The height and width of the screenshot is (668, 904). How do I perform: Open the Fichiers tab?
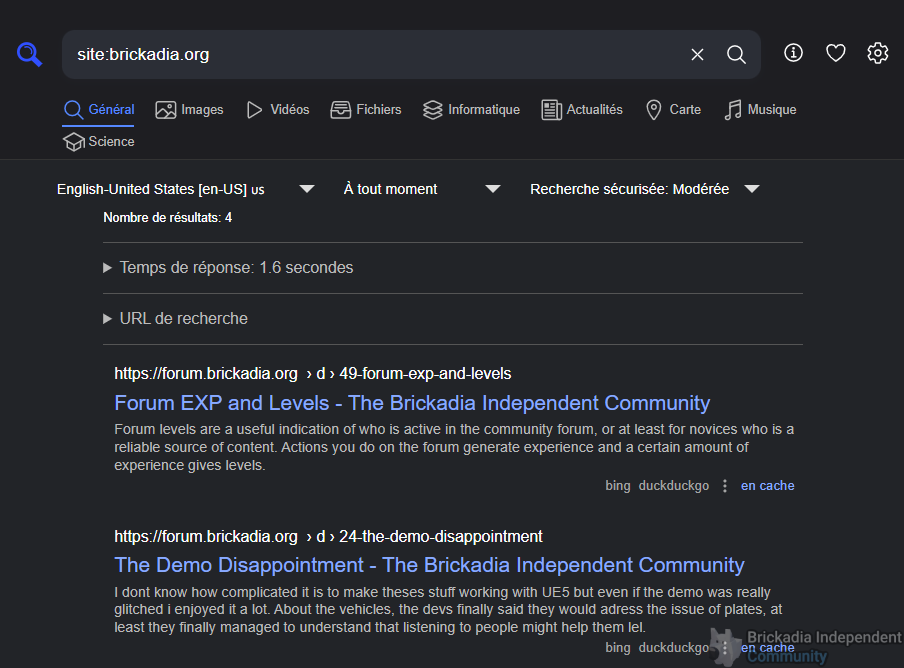(x=366, y=110)
